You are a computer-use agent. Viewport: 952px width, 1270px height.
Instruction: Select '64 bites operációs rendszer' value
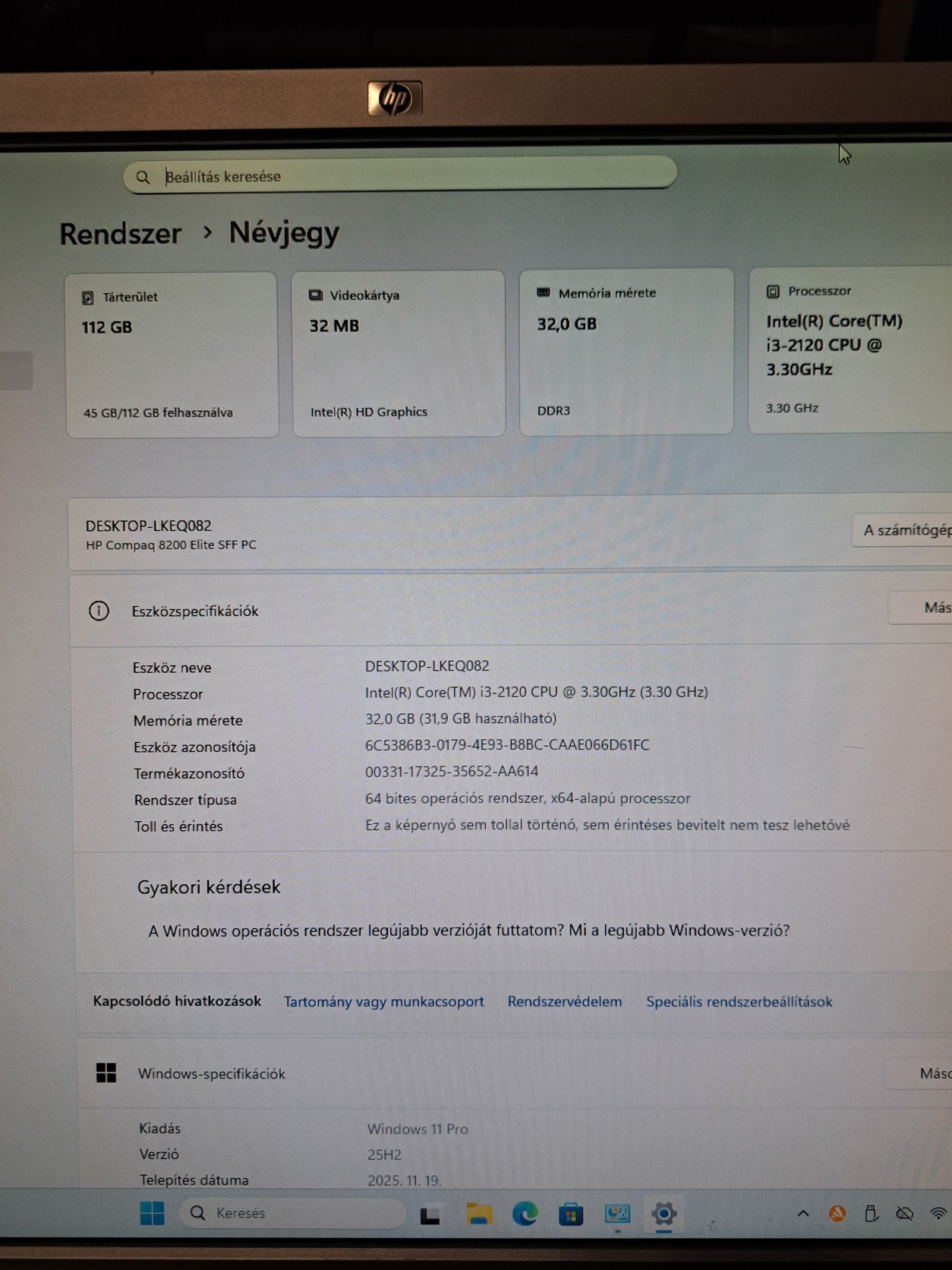tap(528, 798)
